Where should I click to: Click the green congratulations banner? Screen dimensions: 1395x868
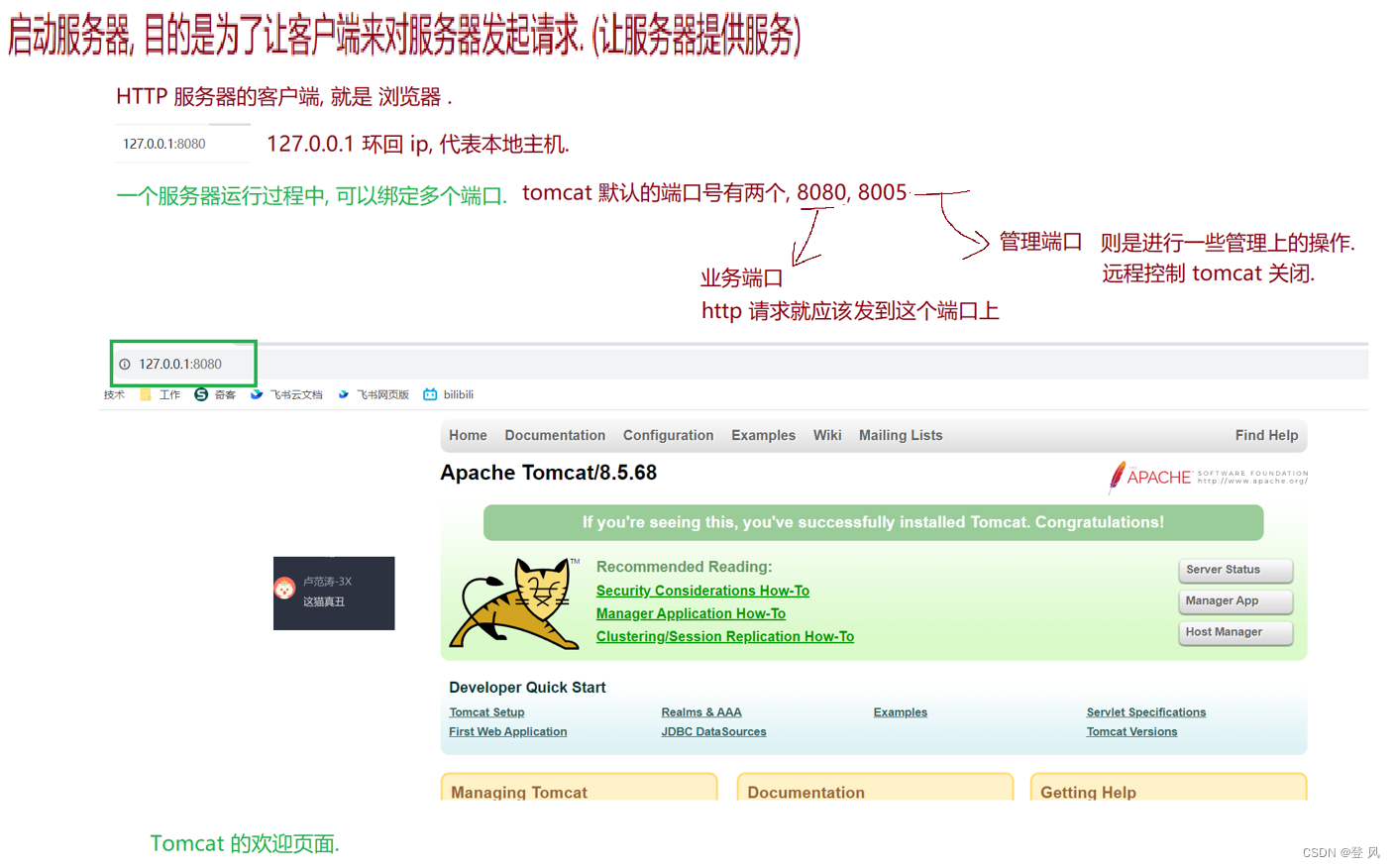(x=873, y=522)
